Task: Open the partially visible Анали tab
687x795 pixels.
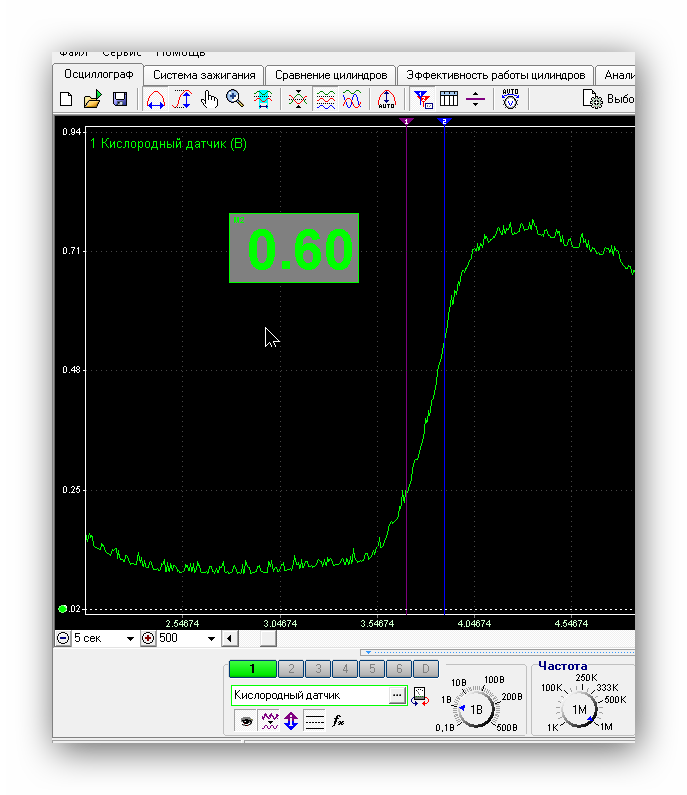Action: click(x=616, y=76)
